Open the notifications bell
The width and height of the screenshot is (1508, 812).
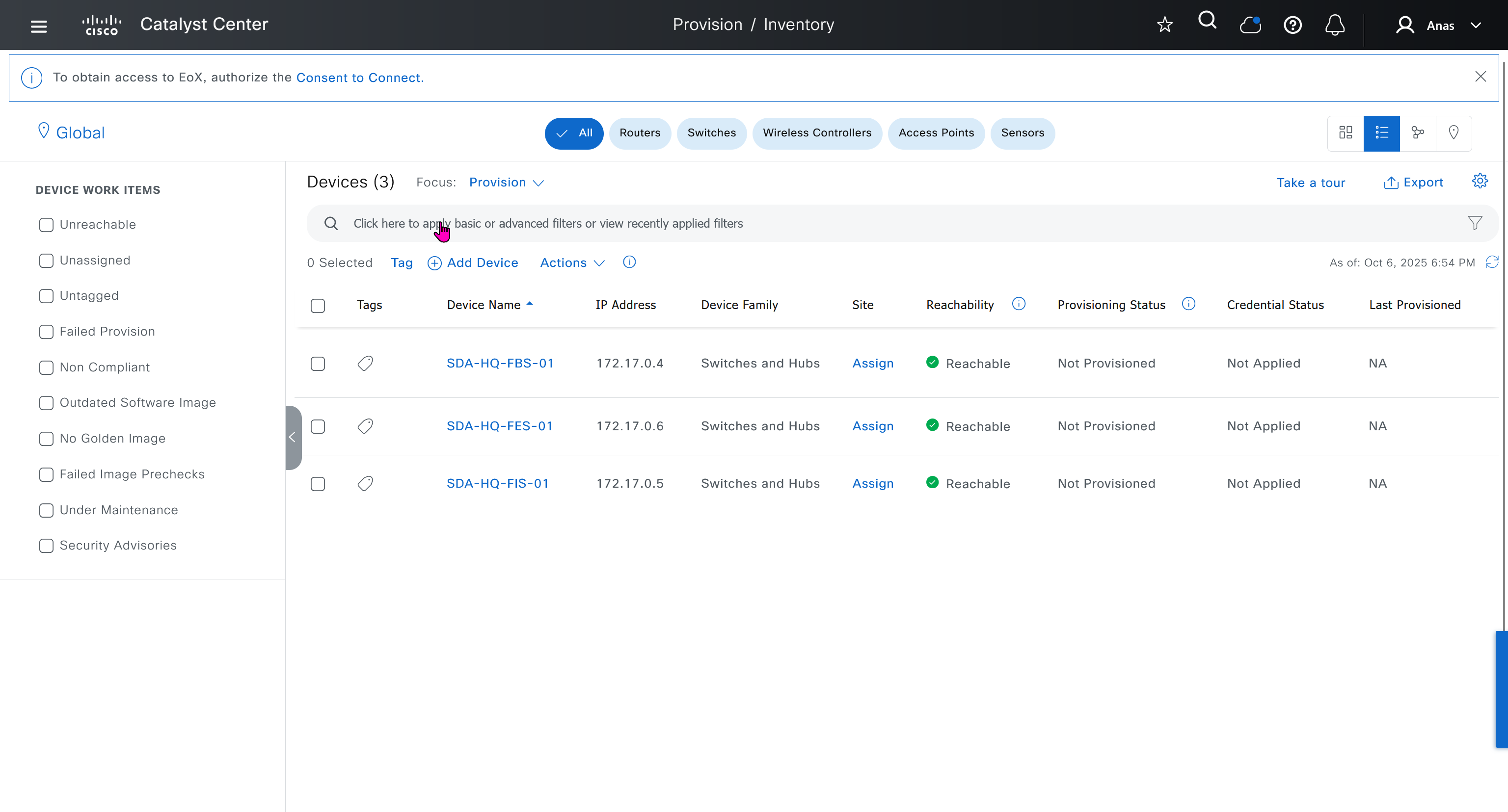[x=1334, y=25]
